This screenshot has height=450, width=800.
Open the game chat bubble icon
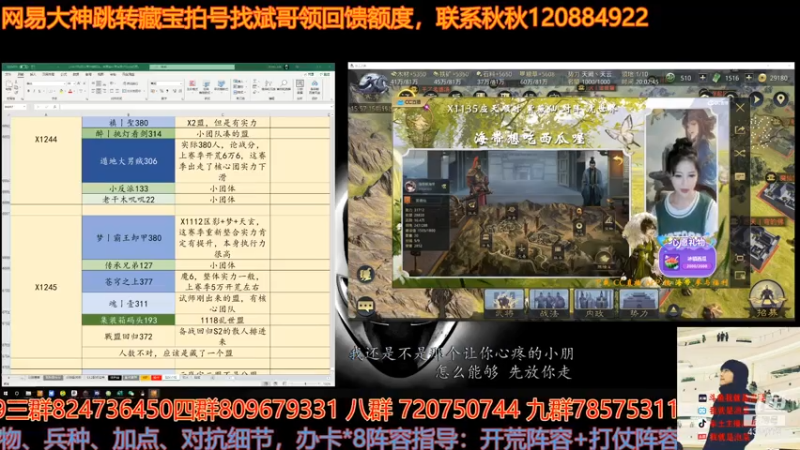[x=365, y=306]
